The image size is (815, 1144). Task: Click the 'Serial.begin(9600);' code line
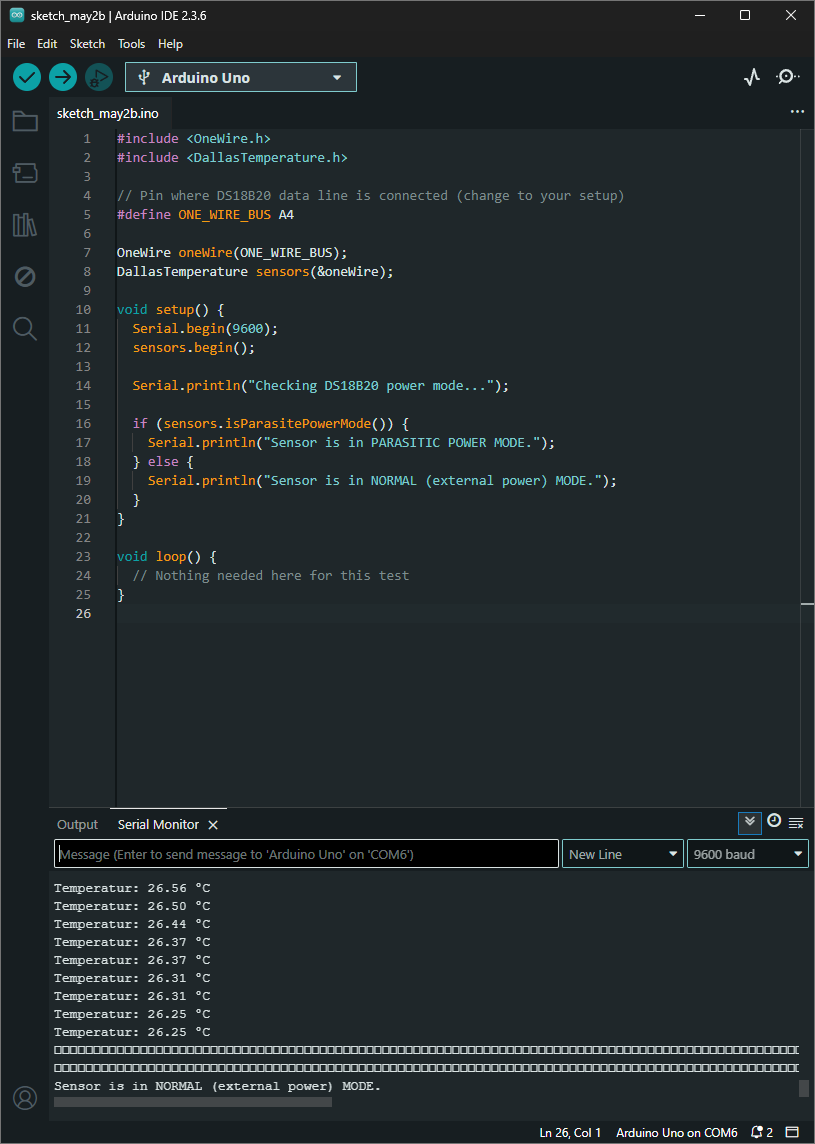pos(205,328)
